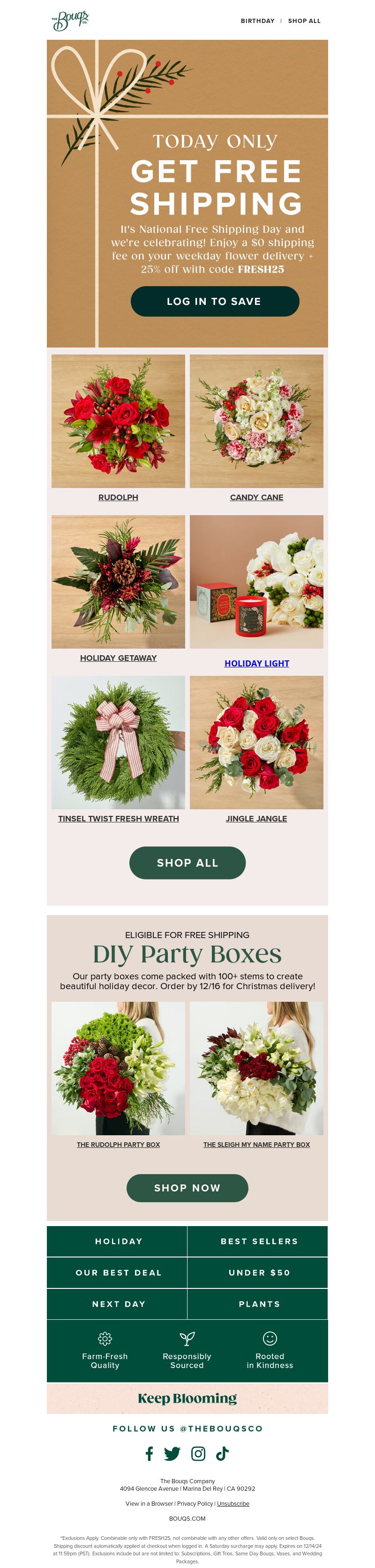The image size is (375, 1568).
Task: Click the Log In To Save button
Action: (215, 301)
